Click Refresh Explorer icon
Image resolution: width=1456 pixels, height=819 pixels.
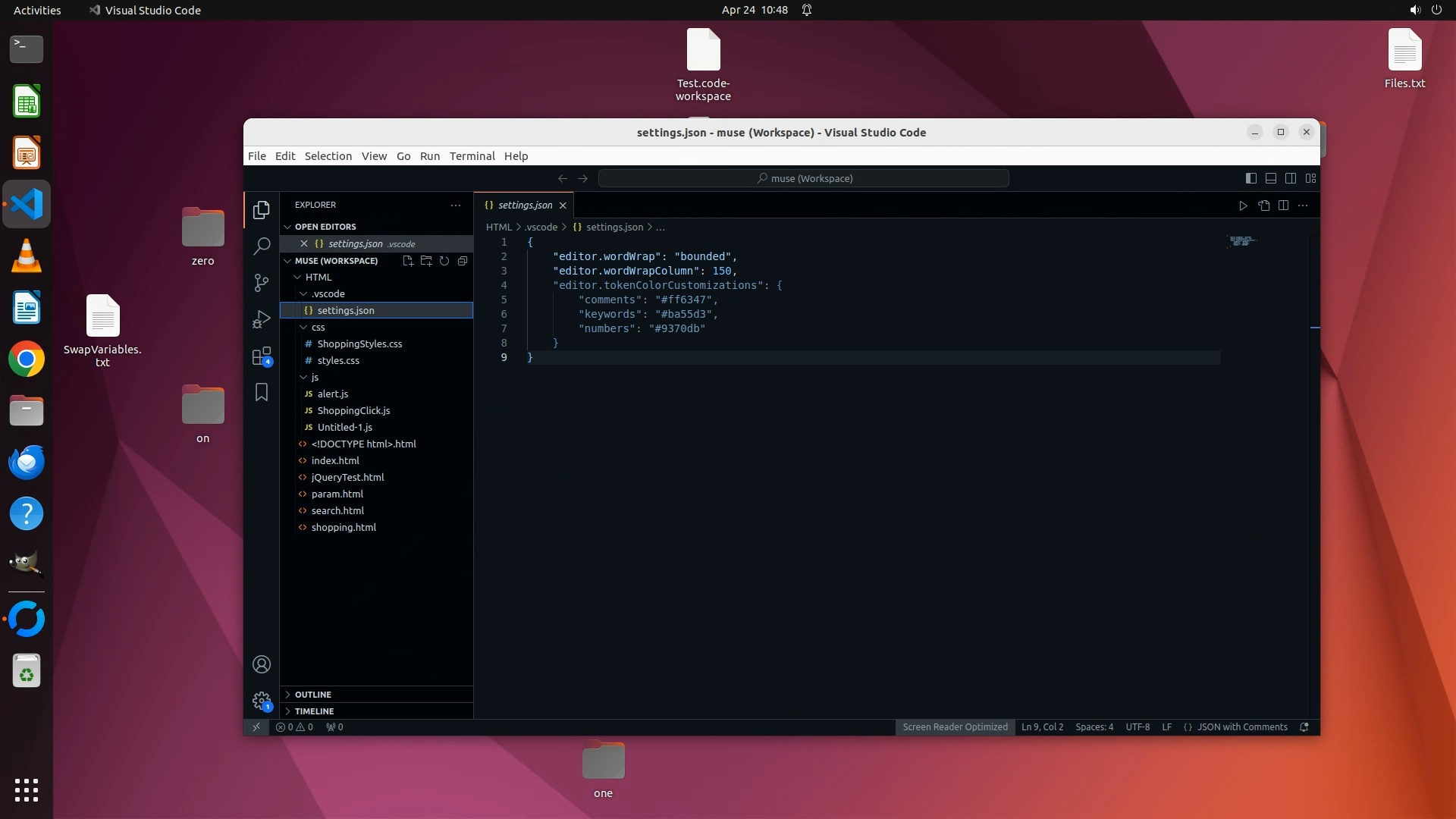click(444, 261)
